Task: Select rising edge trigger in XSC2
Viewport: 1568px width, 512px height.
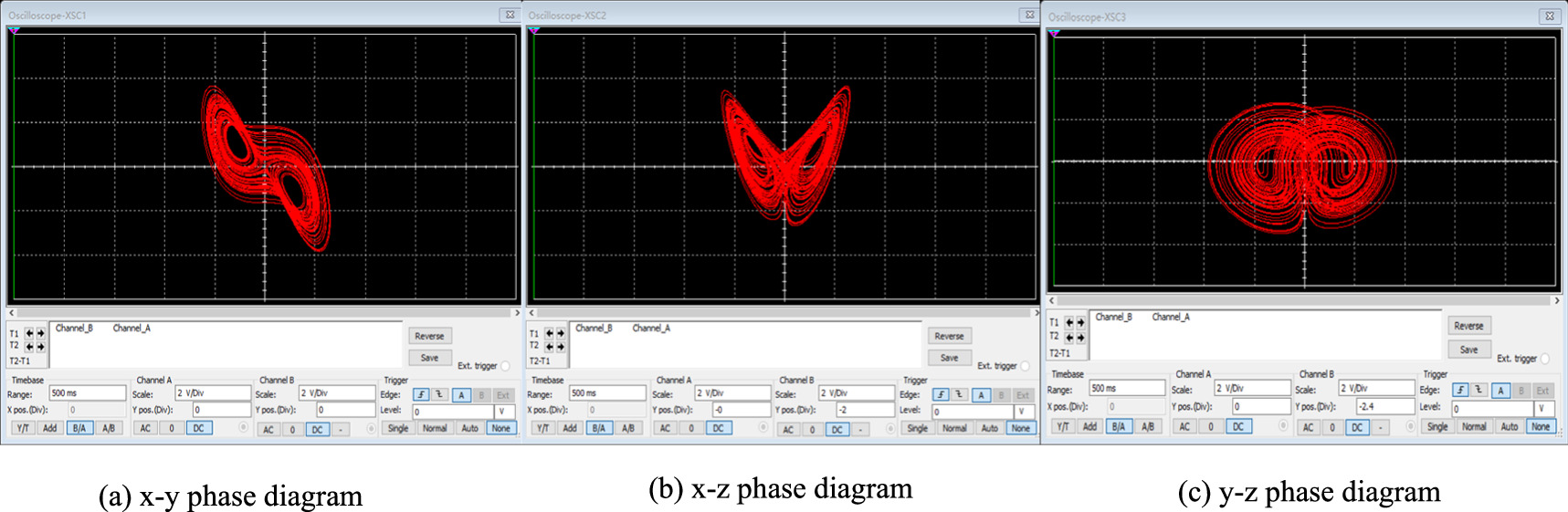Action: click(942, 394)
